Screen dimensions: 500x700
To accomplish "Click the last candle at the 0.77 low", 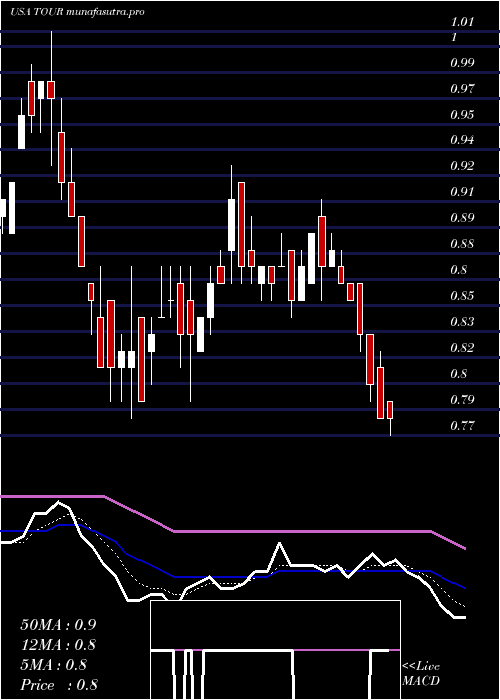I will [390, 418].
